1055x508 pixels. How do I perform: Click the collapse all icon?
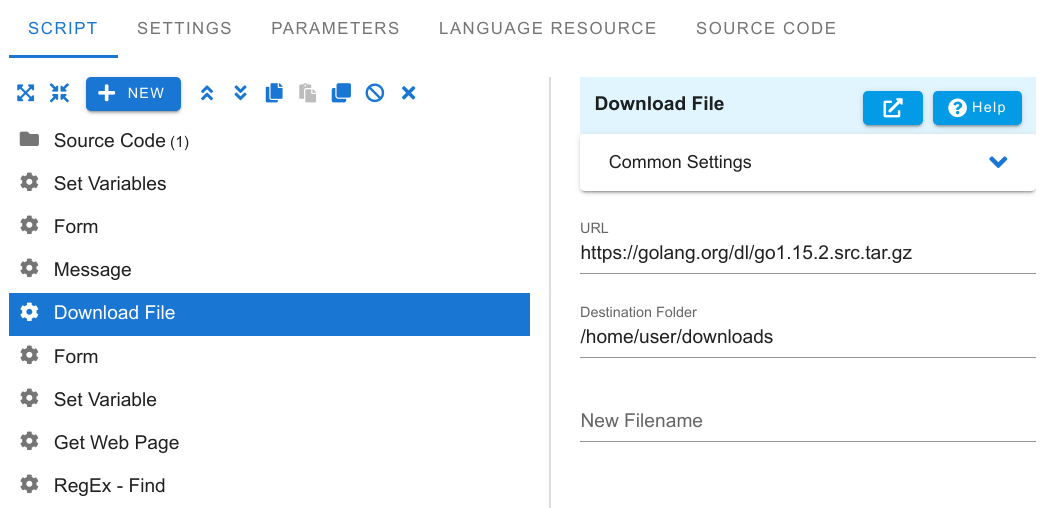(59, 93)
